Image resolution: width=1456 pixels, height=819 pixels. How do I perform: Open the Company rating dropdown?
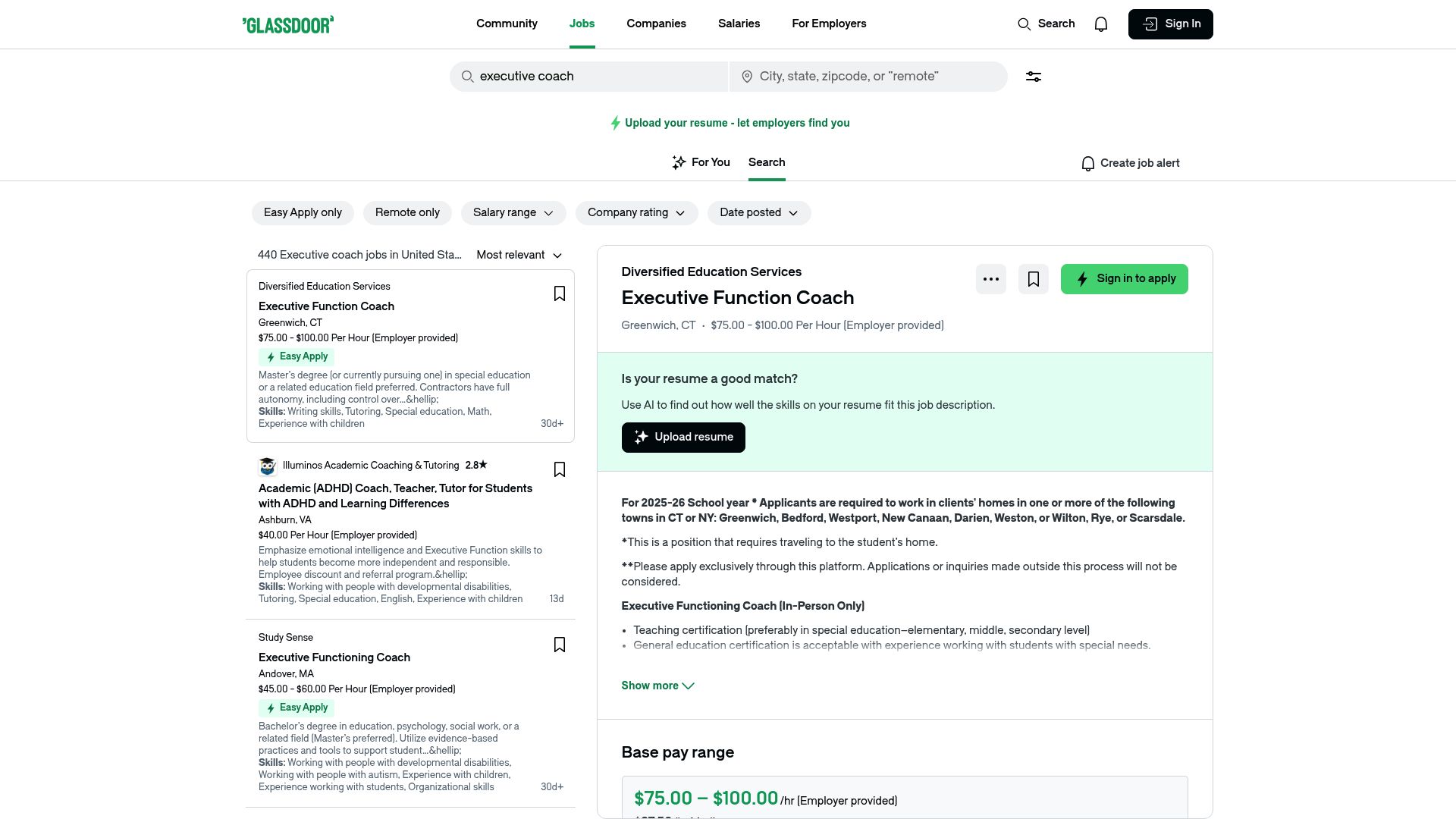pyautogui.click(x=636, y=213)
